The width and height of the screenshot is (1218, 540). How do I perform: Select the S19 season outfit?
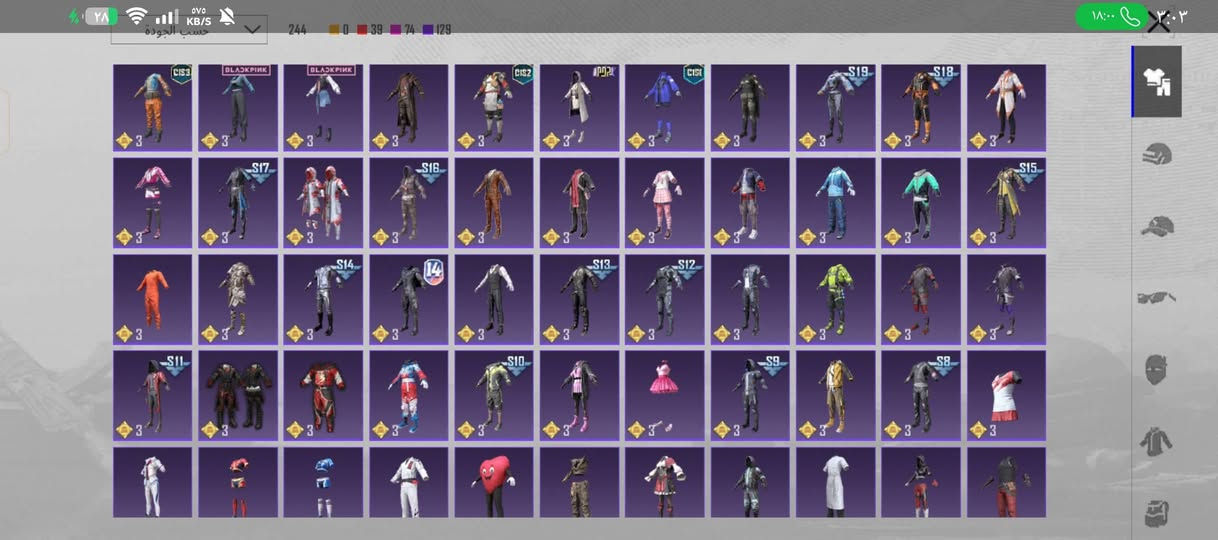click(x=836, y=108)
